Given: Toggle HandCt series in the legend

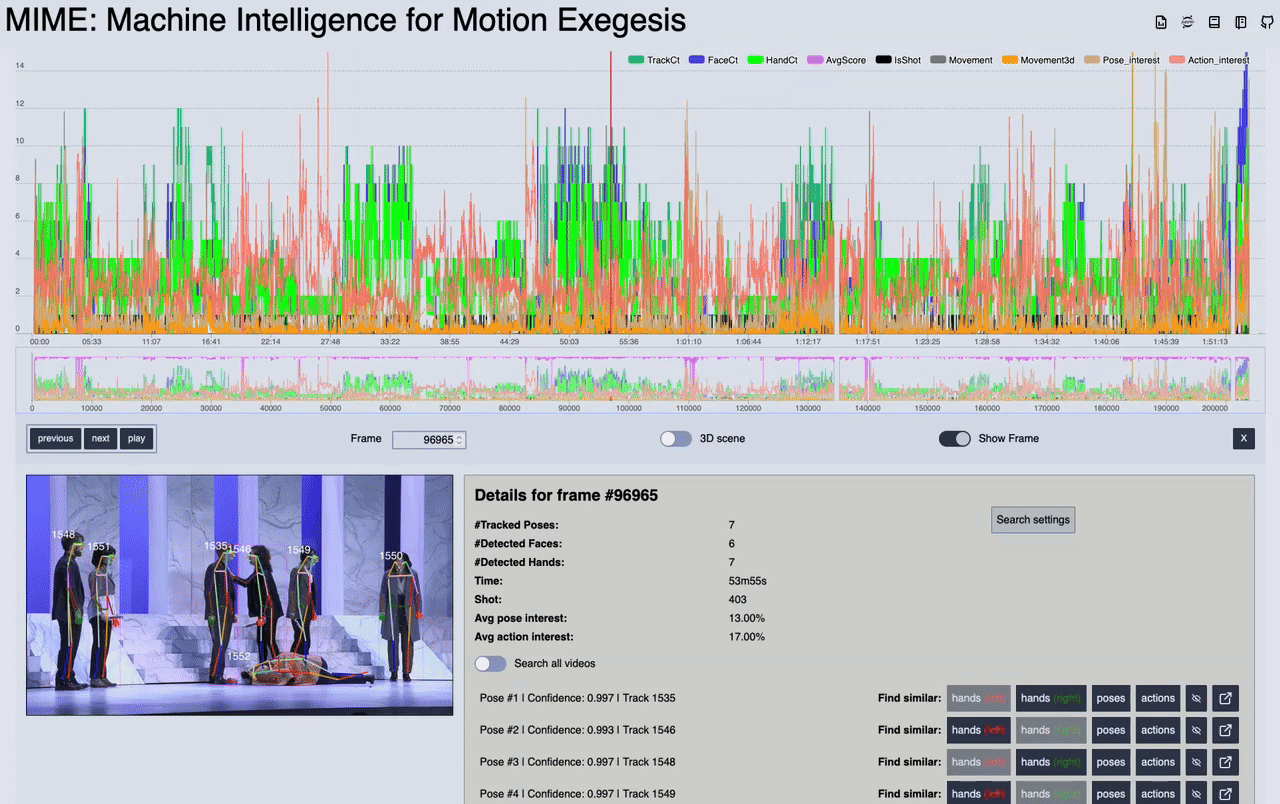Looking at the screenshot, I should click(772, 60).
